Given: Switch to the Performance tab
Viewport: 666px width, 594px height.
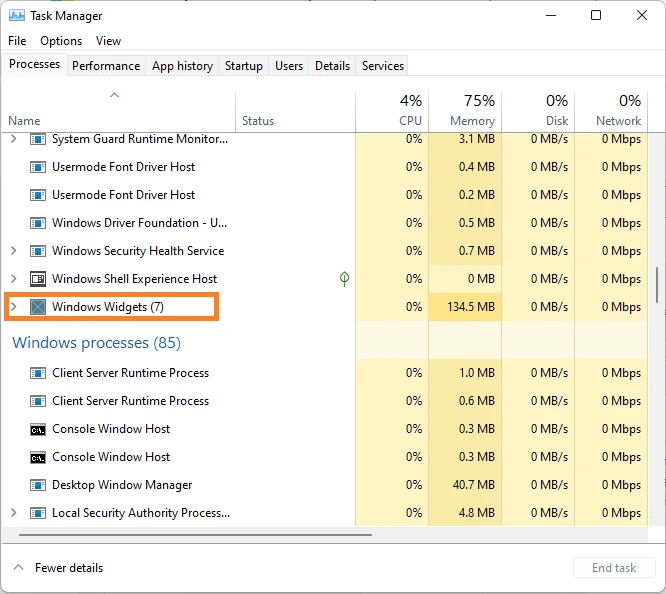Looking at the screenshot, I should click(x=106, y=66).
